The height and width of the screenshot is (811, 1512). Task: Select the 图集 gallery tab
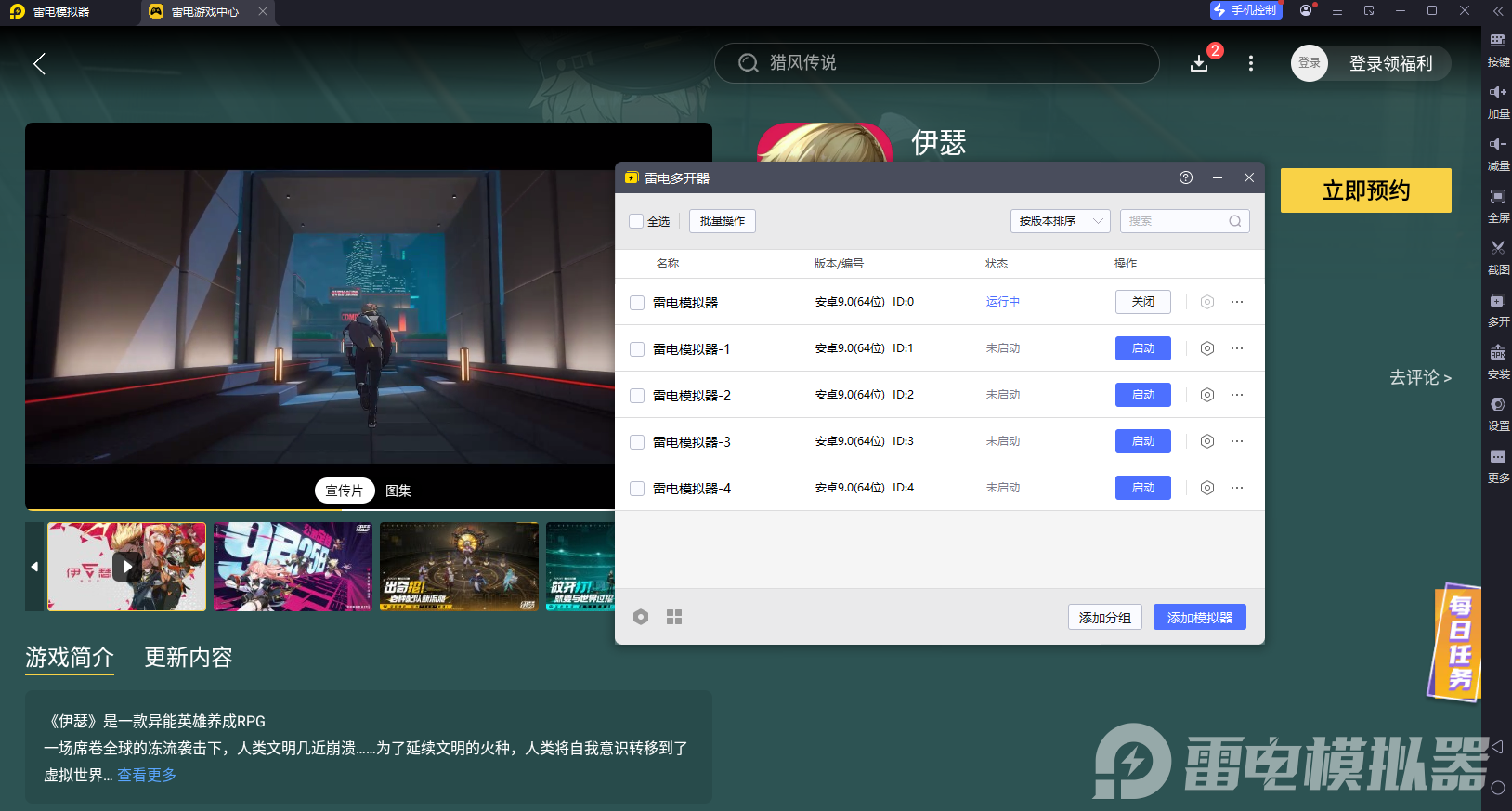click(398, 491)
